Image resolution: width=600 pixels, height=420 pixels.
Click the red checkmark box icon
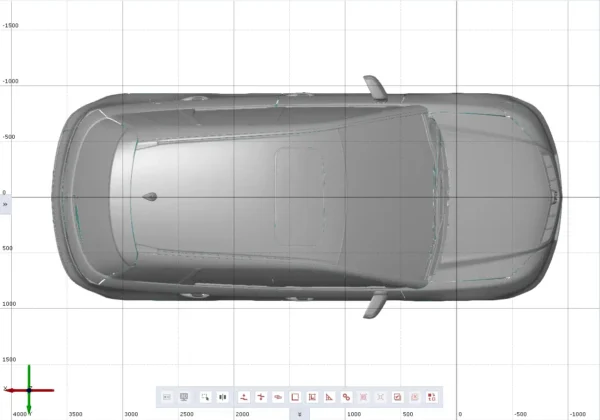tap(398, 397)
